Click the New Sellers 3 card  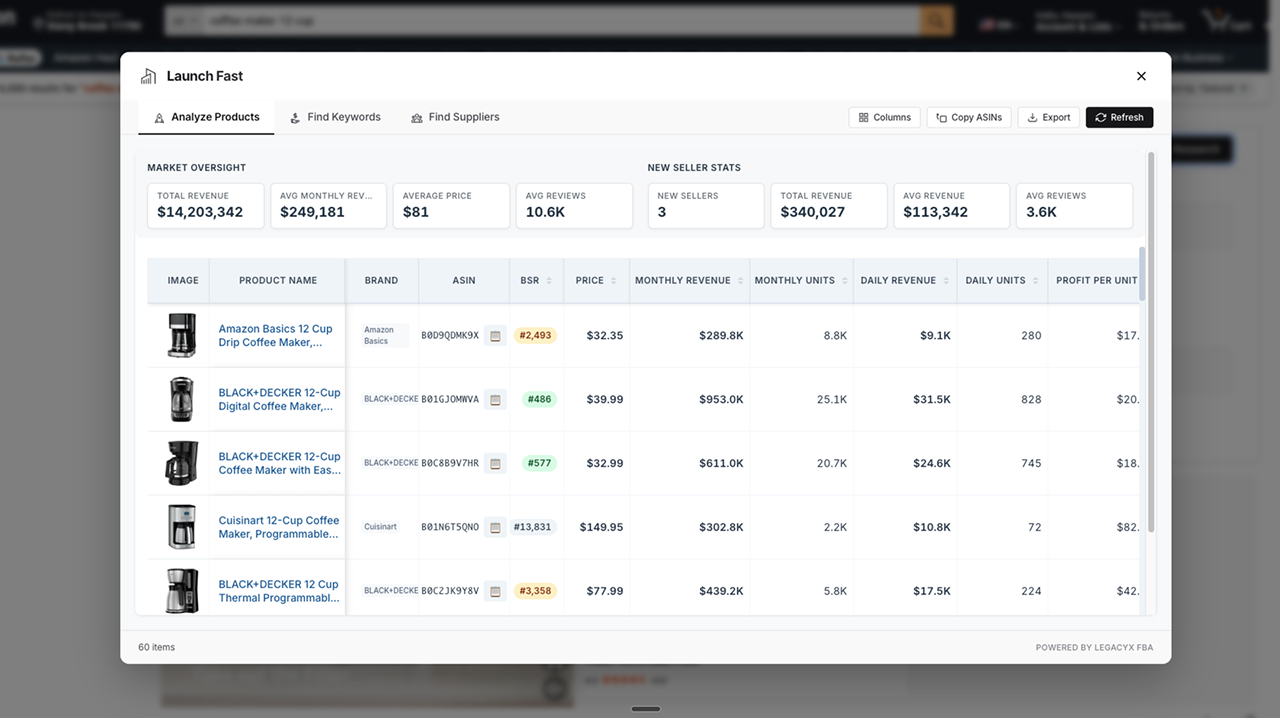(x=706, y=205)
